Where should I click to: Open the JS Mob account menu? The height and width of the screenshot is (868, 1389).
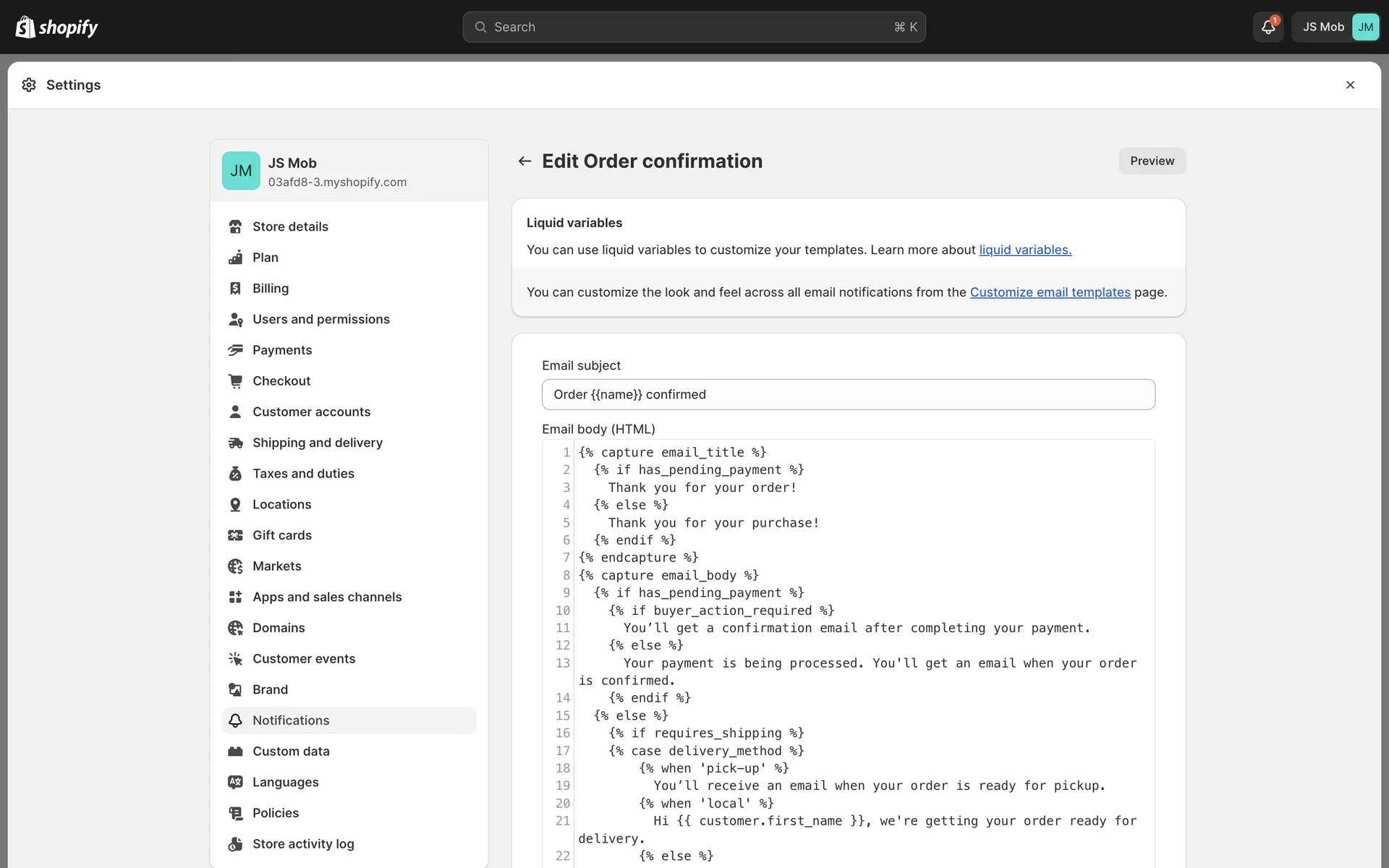click(1335, 27)
